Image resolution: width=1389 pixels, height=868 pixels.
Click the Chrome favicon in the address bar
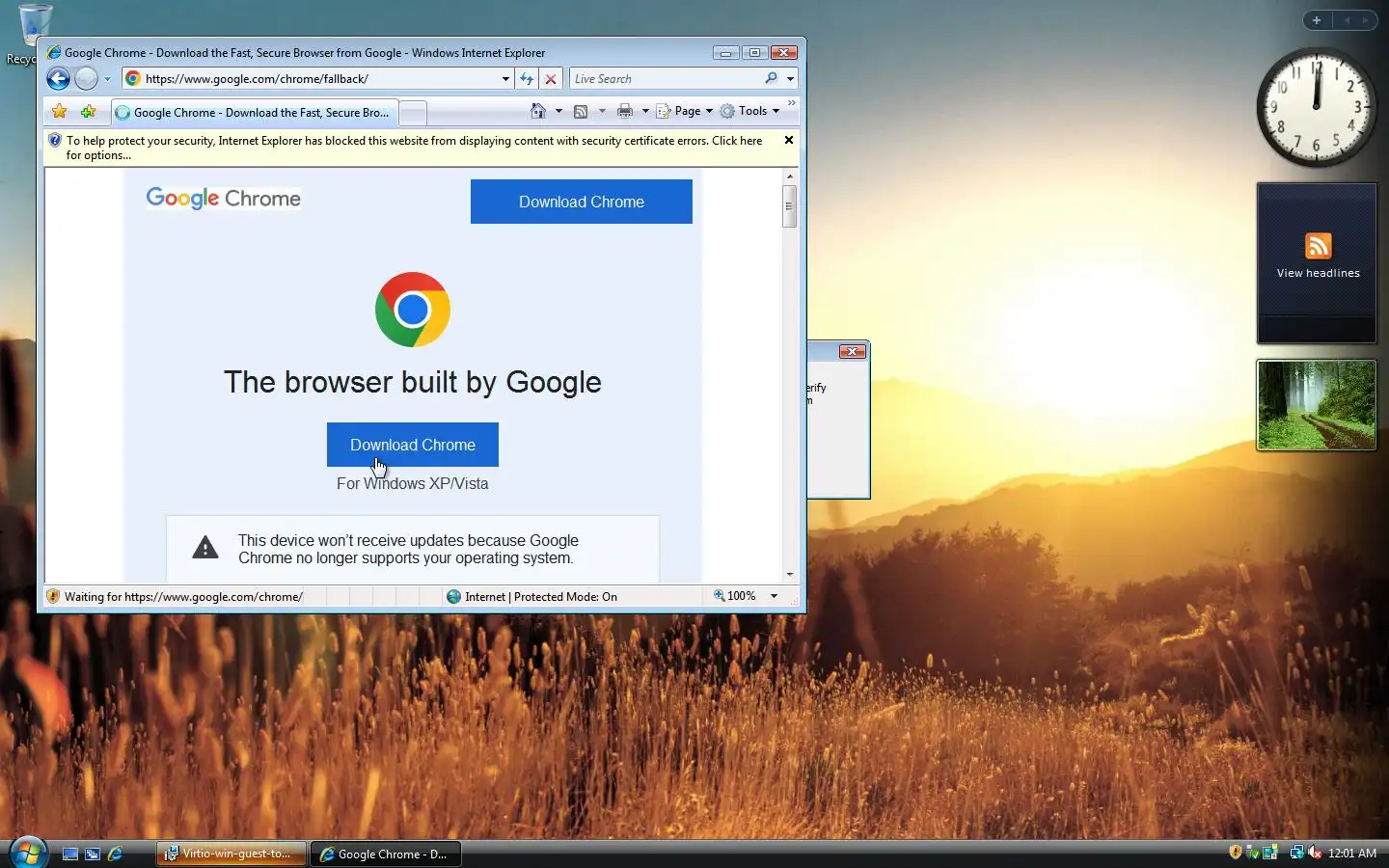[x=133, y=79]
